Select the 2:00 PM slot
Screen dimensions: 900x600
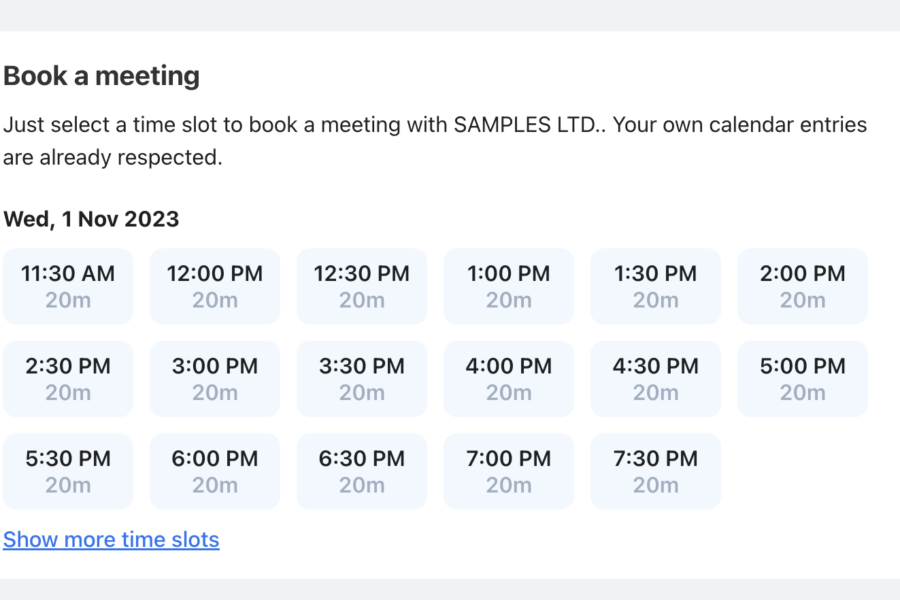(x=803, y=286)
